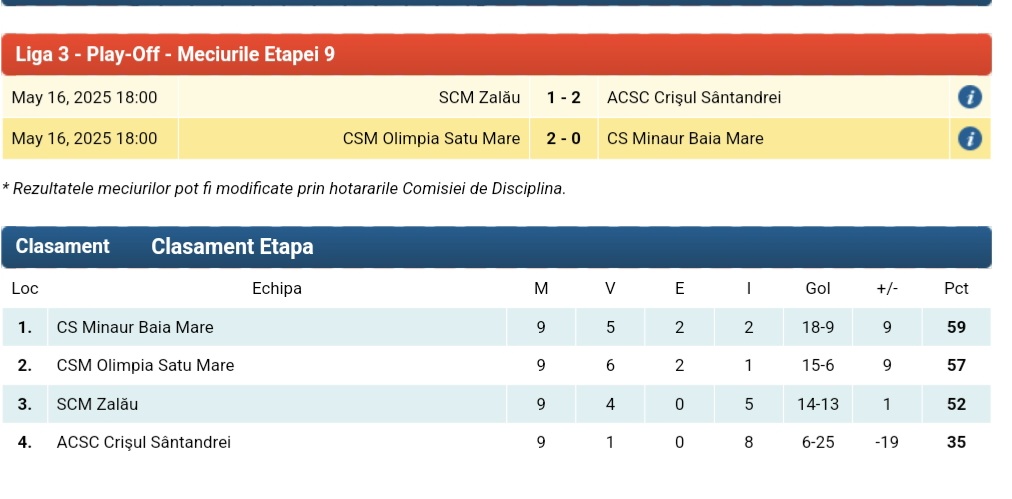Open SCM Zalău team in match row

pos(479,97)
